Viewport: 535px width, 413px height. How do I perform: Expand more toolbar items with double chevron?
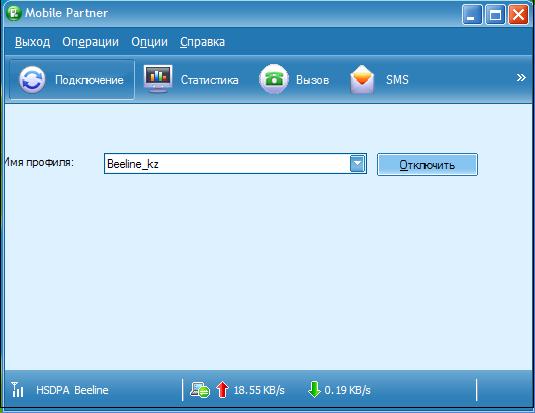[x=521, y=78]
